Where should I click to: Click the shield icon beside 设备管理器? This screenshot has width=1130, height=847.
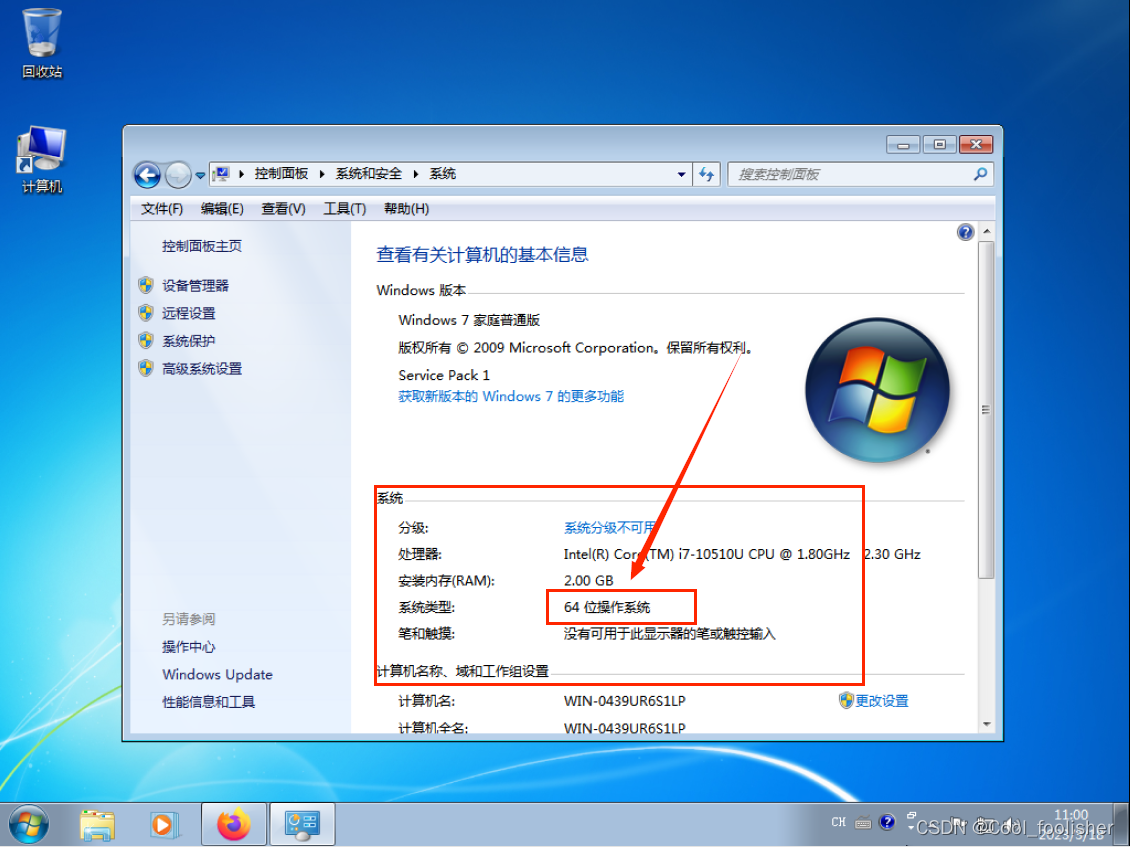click(x=146, y=285)
